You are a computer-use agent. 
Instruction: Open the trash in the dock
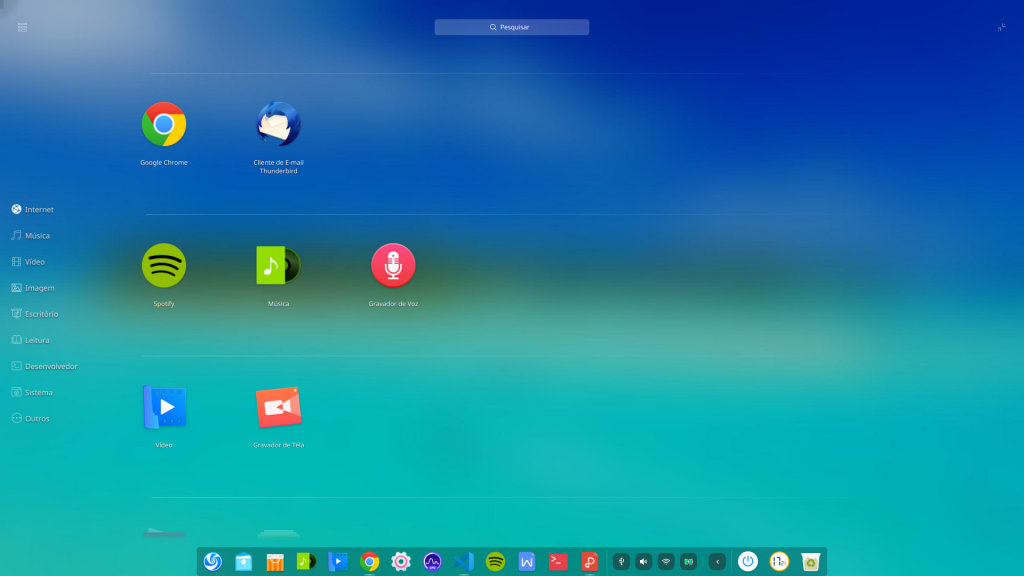(x=810, y=562)
